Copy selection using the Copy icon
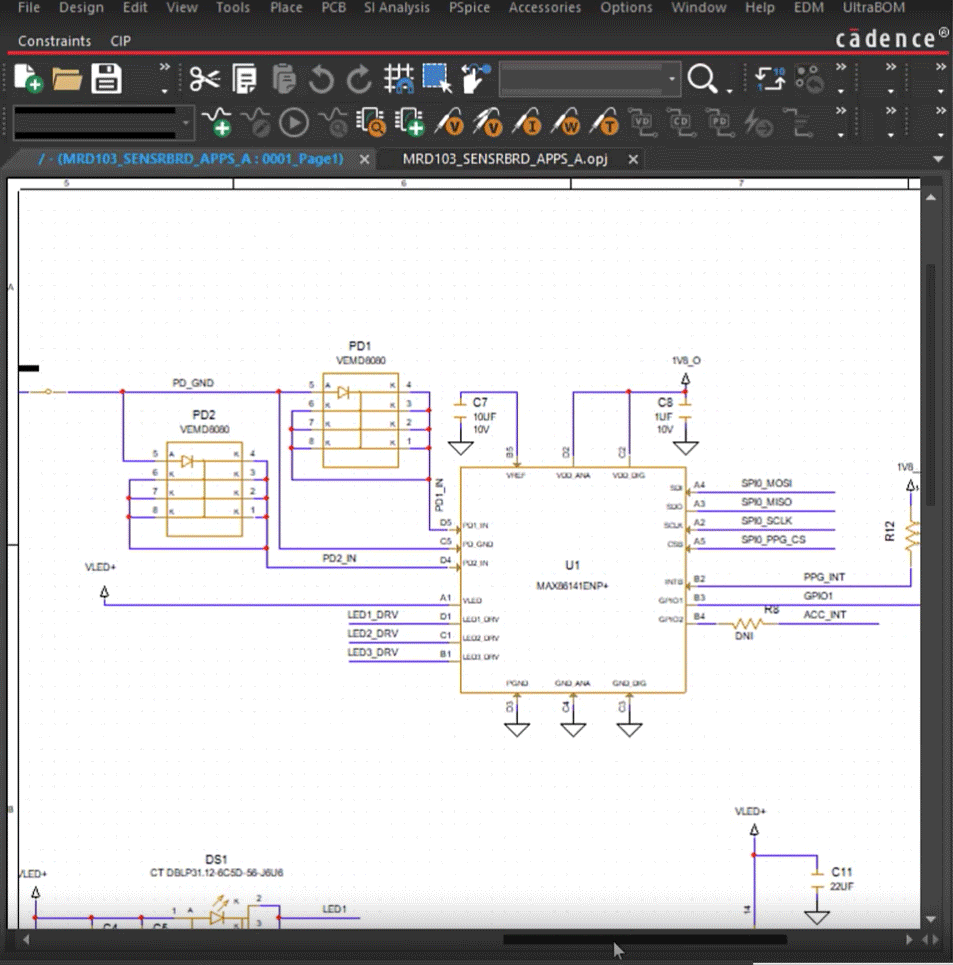Image resolution: width=953 pixels, height=965 pixels. 244,79
